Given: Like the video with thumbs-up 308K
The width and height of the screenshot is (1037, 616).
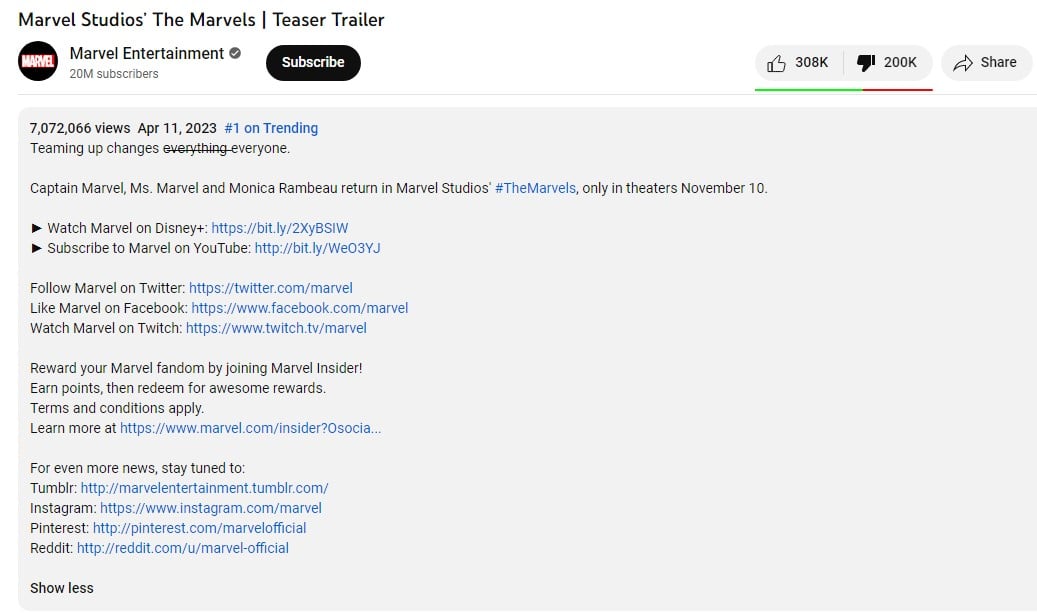Looking at the screenshot, I should click(x=799, y=63).
